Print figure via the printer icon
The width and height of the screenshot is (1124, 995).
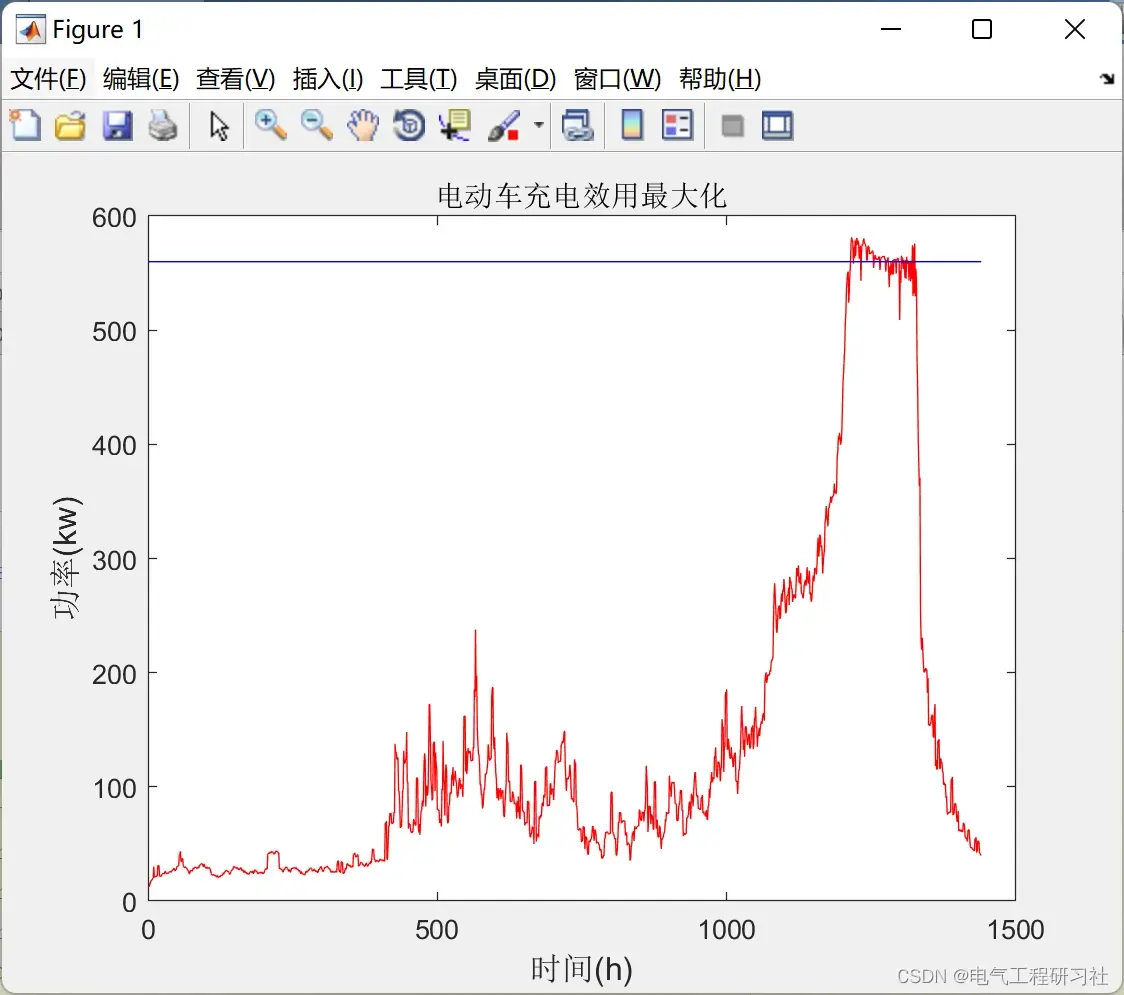click(x=163, y=125)
